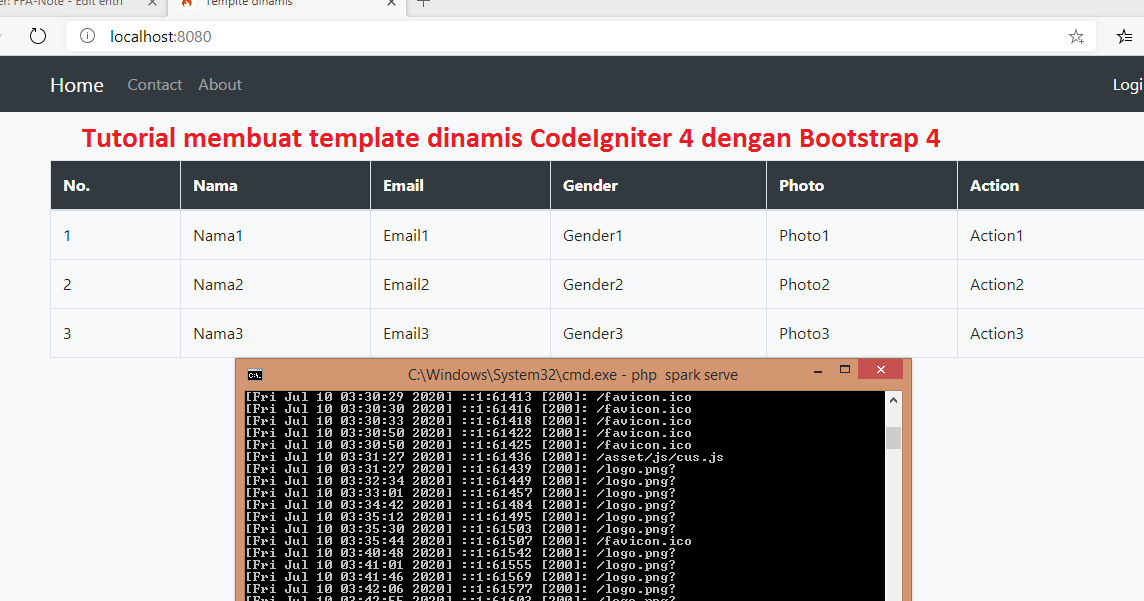Open the Home navigation item
Image resolution: width=1144 pixels, height=601 pixels.
(x=76, y=84)
